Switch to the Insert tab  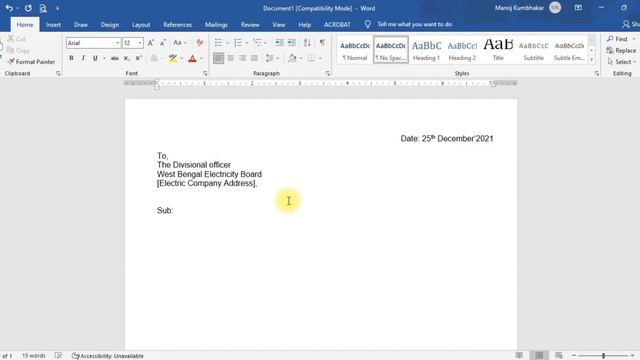tap(53, 24)
